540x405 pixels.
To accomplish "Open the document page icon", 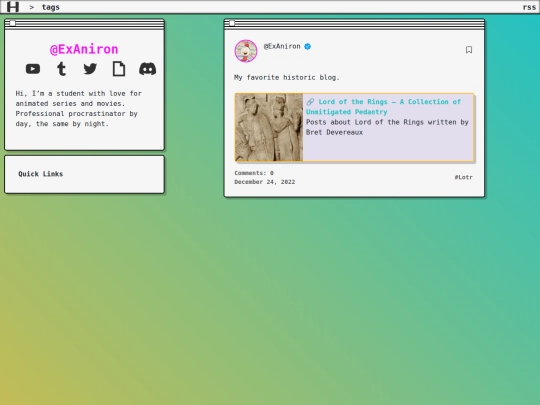I will pyautogui.click(x=119, y=69).
